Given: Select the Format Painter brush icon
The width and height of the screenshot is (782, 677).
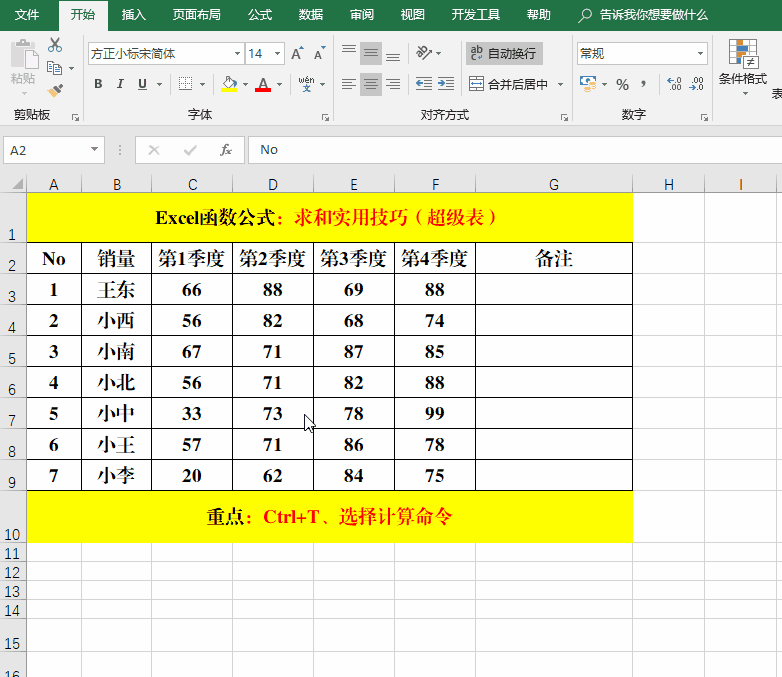Looking at the screenshot, I should pos(55,90).
